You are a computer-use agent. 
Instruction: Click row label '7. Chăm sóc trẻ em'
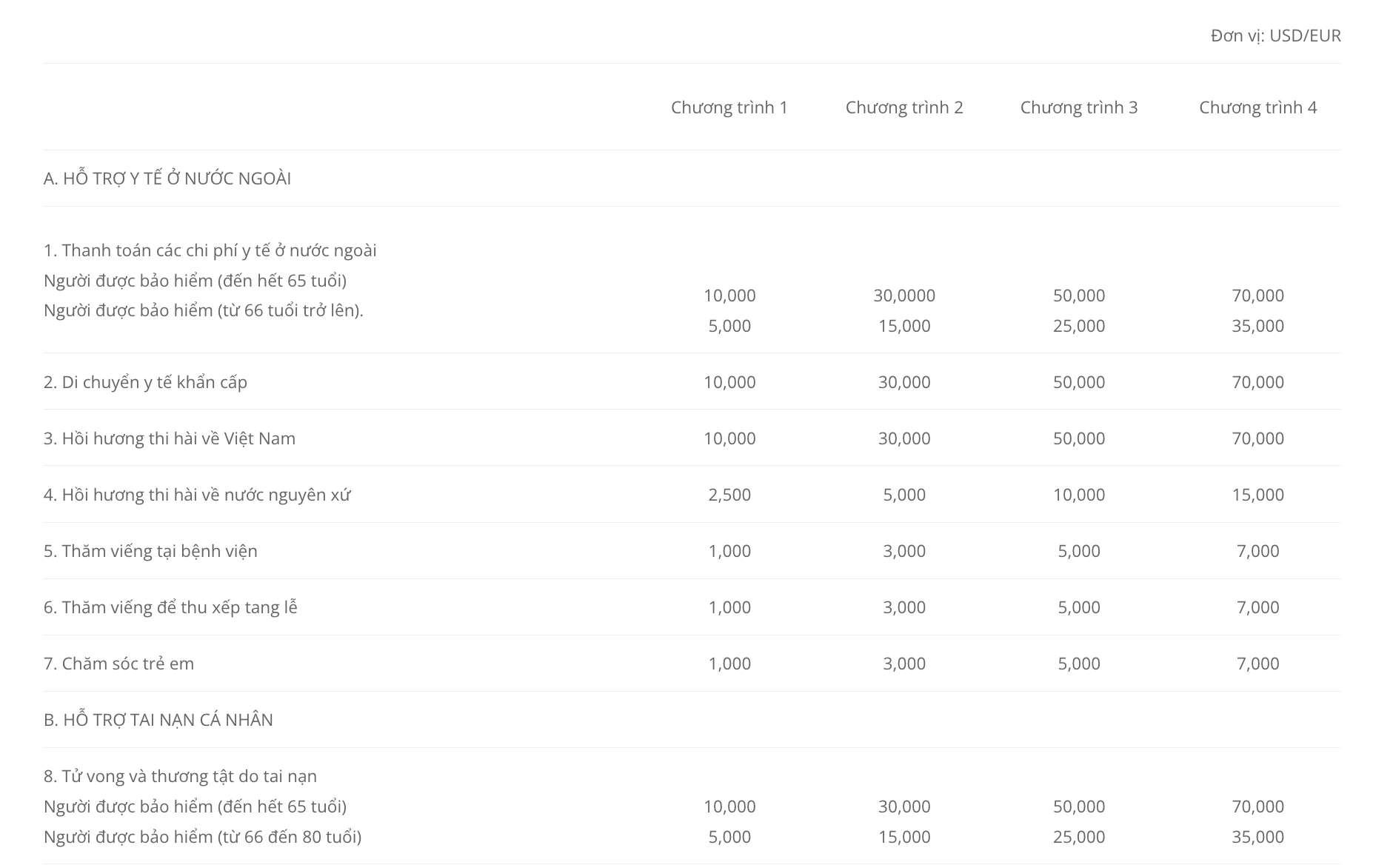pos(118,664)
